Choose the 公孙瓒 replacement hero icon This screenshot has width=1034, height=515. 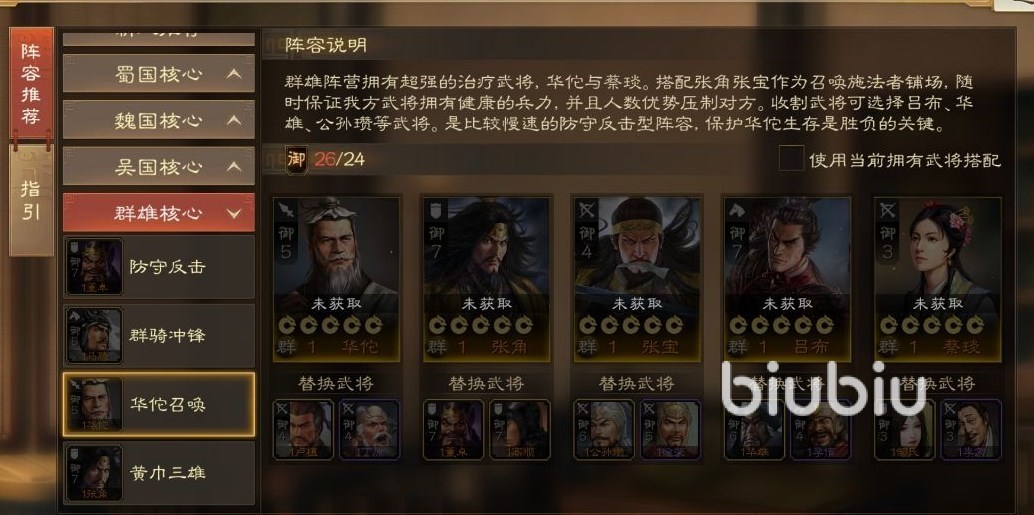click(x=604, y=429)
